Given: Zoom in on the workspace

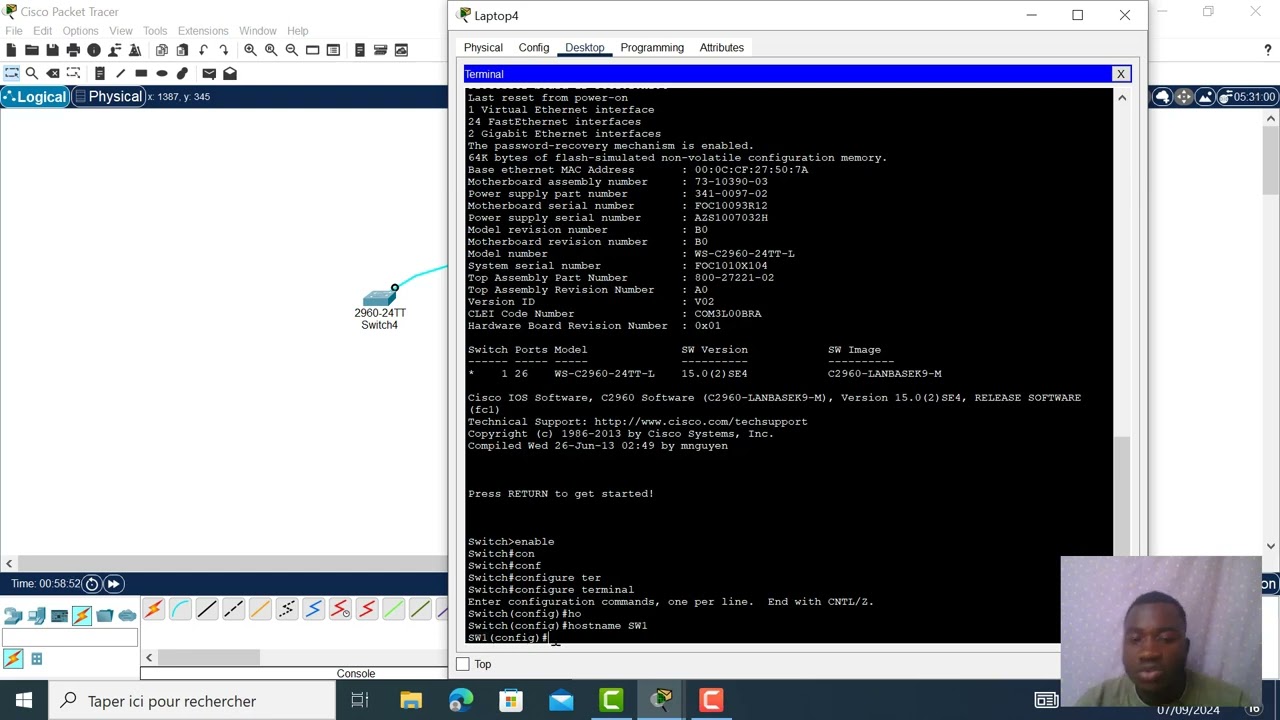Looking at the screenshot, I should [x=250, y=50].
